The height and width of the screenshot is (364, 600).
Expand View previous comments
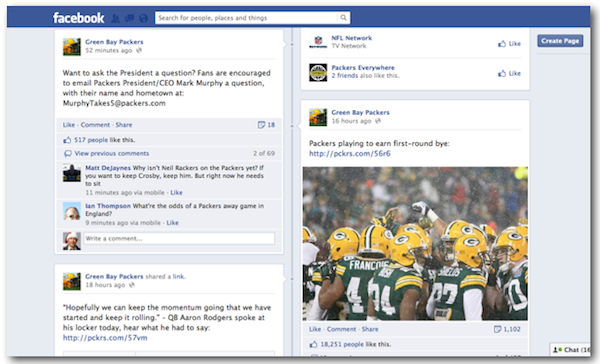(112, 153)
